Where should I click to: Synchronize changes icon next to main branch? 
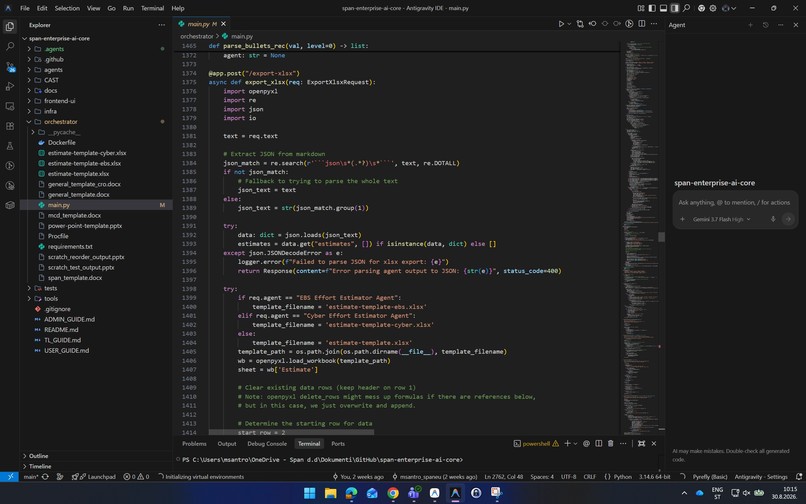(45, 477)
